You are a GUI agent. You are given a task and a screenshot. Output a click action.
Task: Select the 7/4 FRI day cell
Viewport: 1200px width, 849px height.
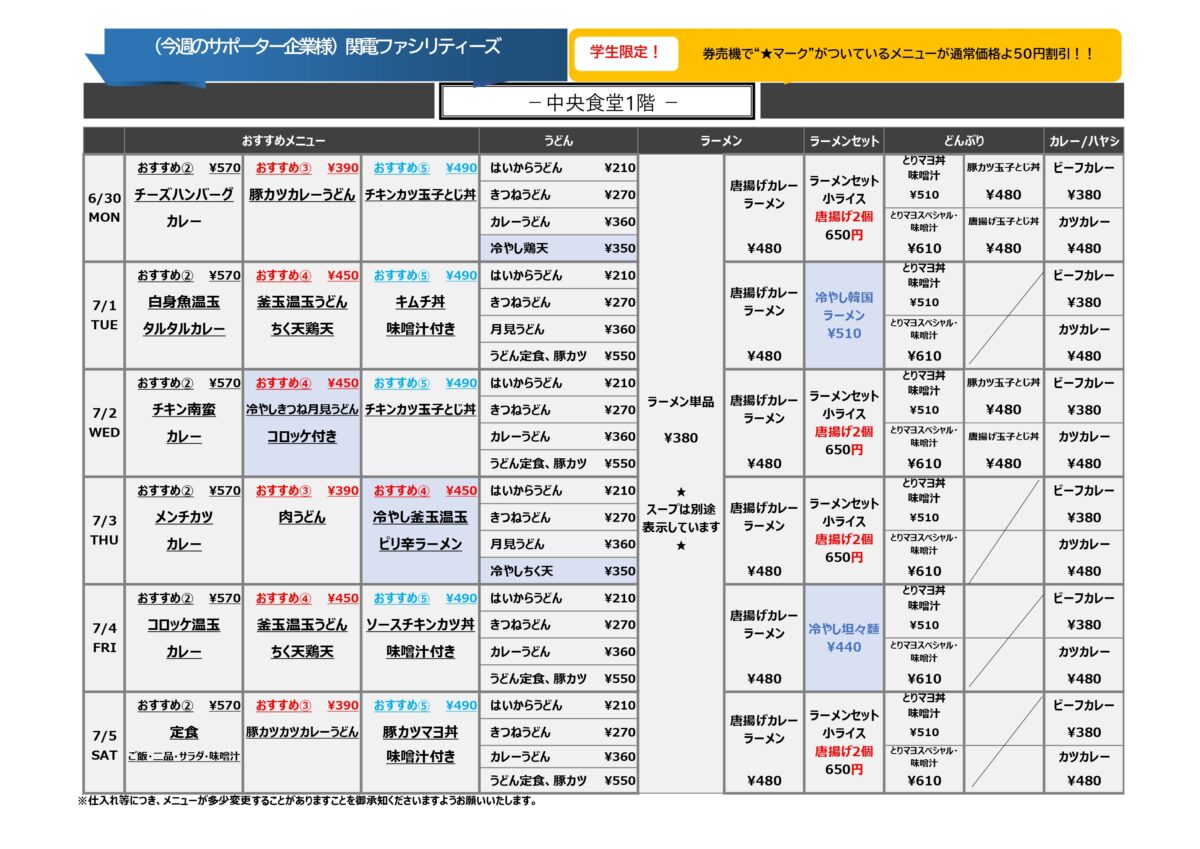pos(104,638)
